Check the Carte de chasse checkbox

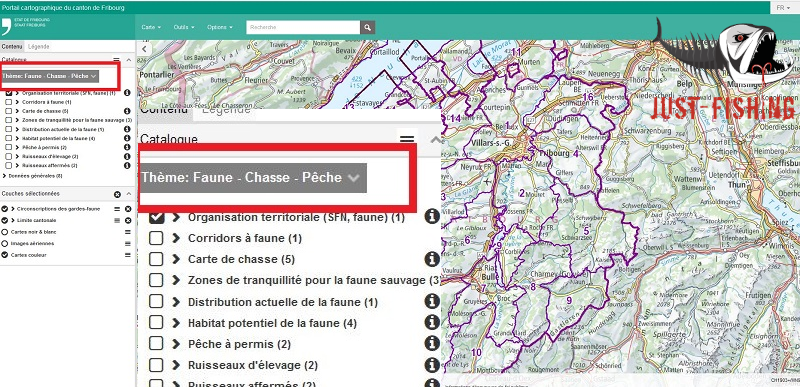[x=9, y=111]
